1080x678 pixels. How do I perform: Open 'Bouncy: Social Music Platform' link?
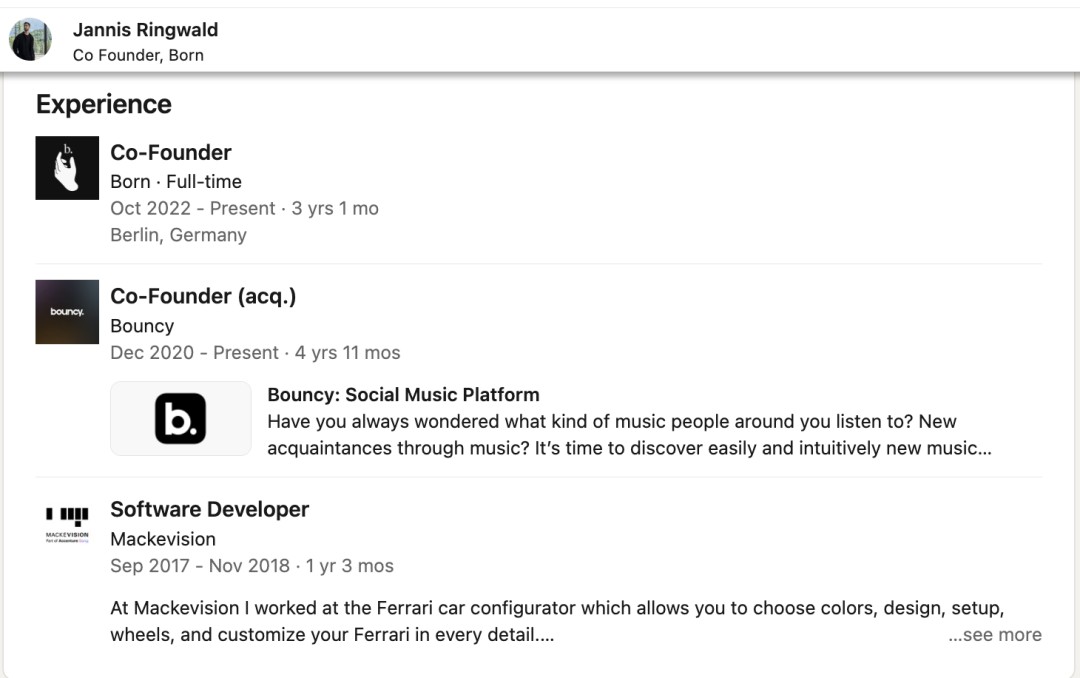click(x=403, y=395)
